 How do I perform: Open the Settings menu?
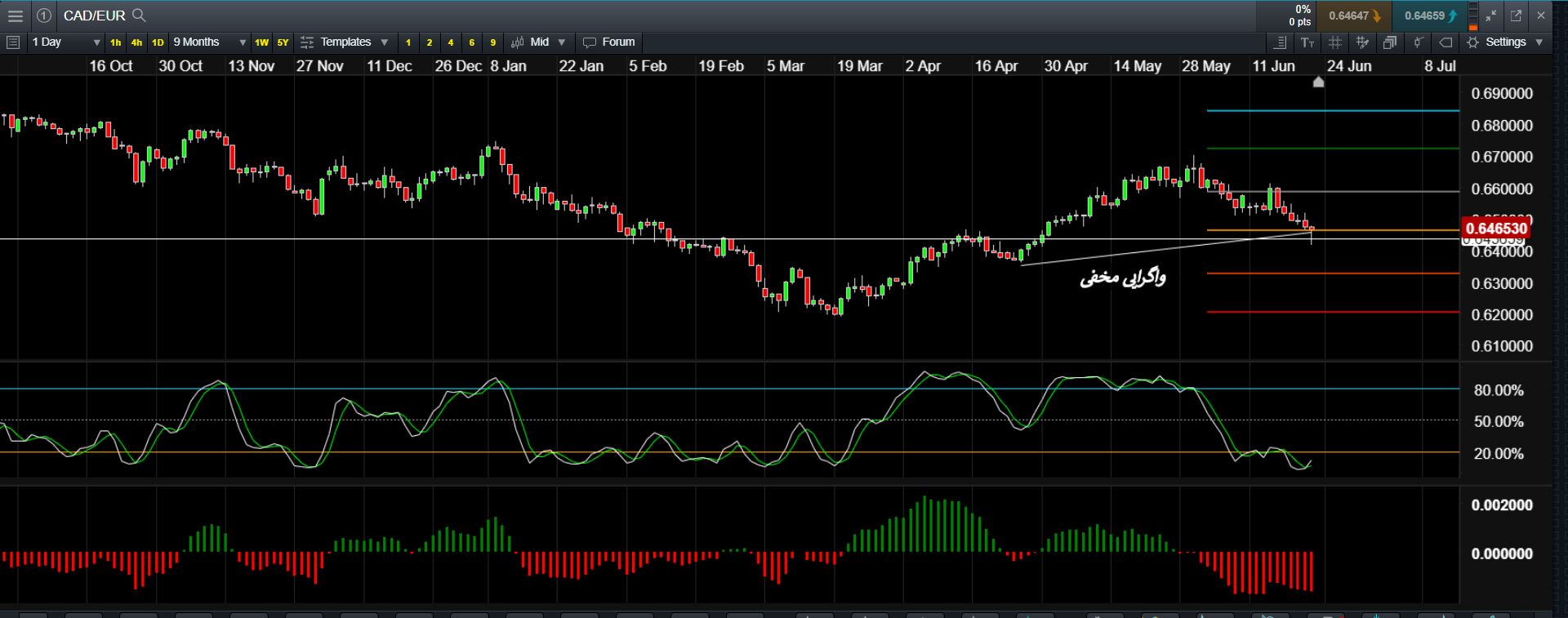tap(1505, 42)
